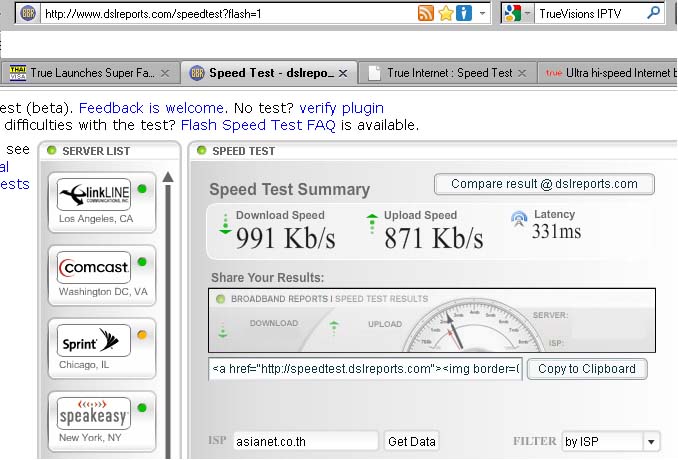678x460 pixels.
Task: Click the 331ms latency value
Action: point(556,231)
